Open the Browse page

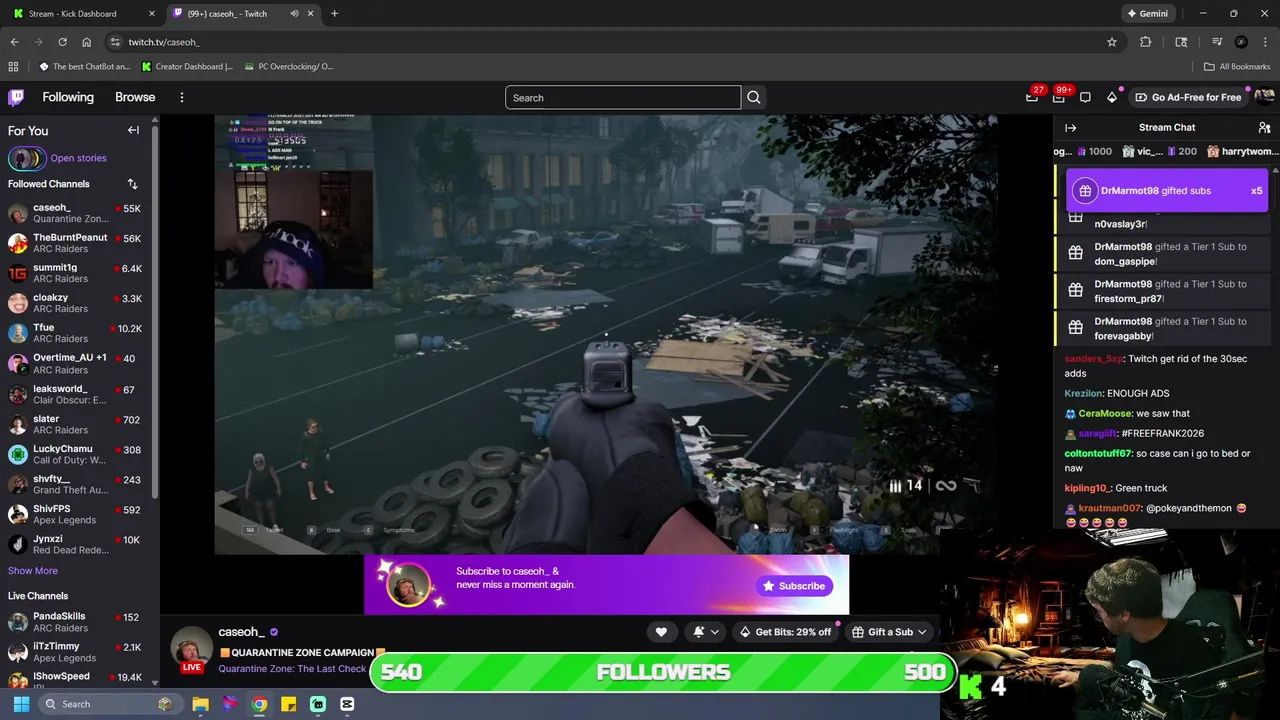click(x=135, y=97)
